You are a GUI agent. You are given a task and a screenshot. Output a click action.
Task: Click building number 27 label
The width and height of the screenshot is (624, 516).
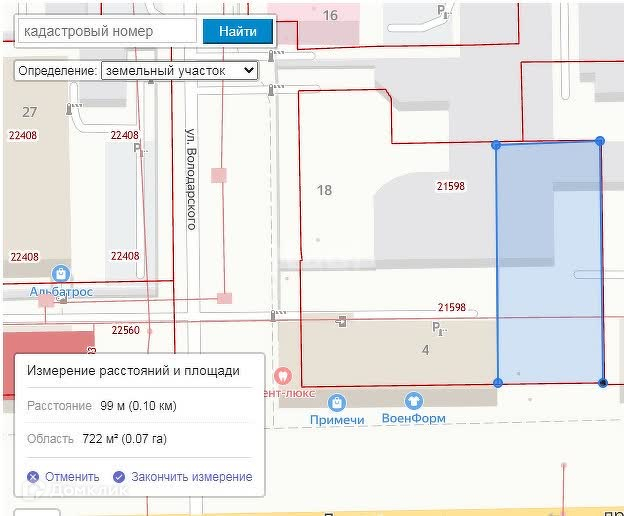[29, 112]
